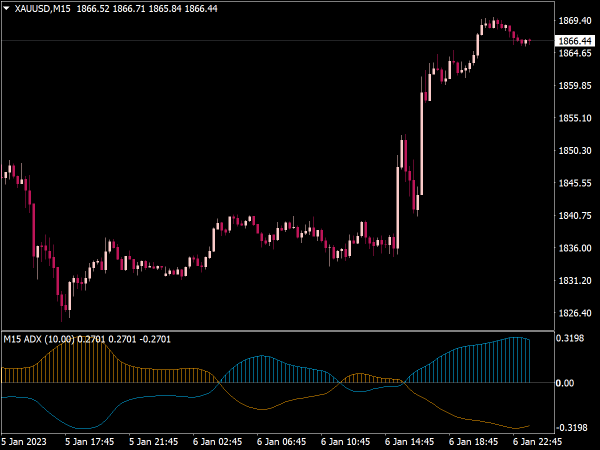
Task: Select the 1845.55 price scale label
Action: 575,183
